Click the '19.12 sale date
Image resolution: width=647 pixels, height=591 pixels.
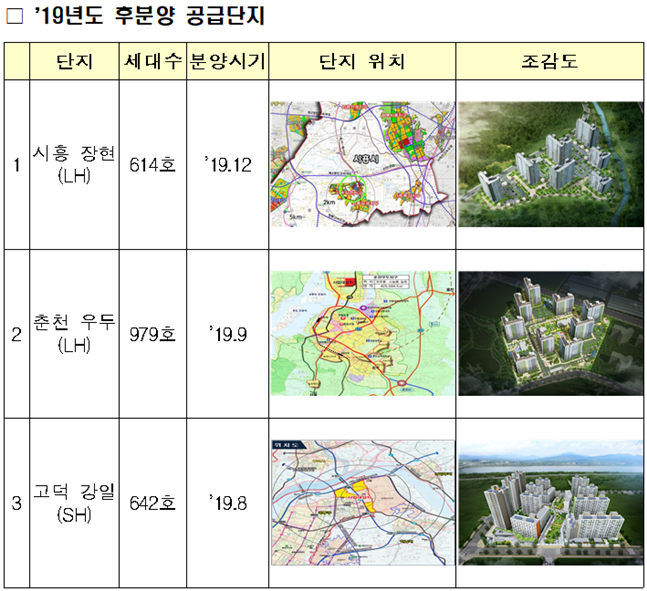click(x=228, y=165)
